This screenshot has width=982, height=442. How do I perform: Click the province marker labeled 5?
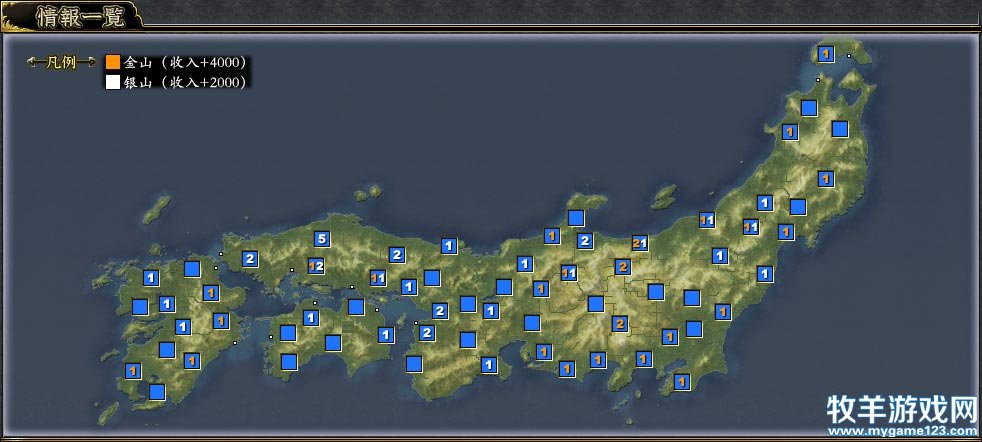pyautogui.click(x=321, y=238)
